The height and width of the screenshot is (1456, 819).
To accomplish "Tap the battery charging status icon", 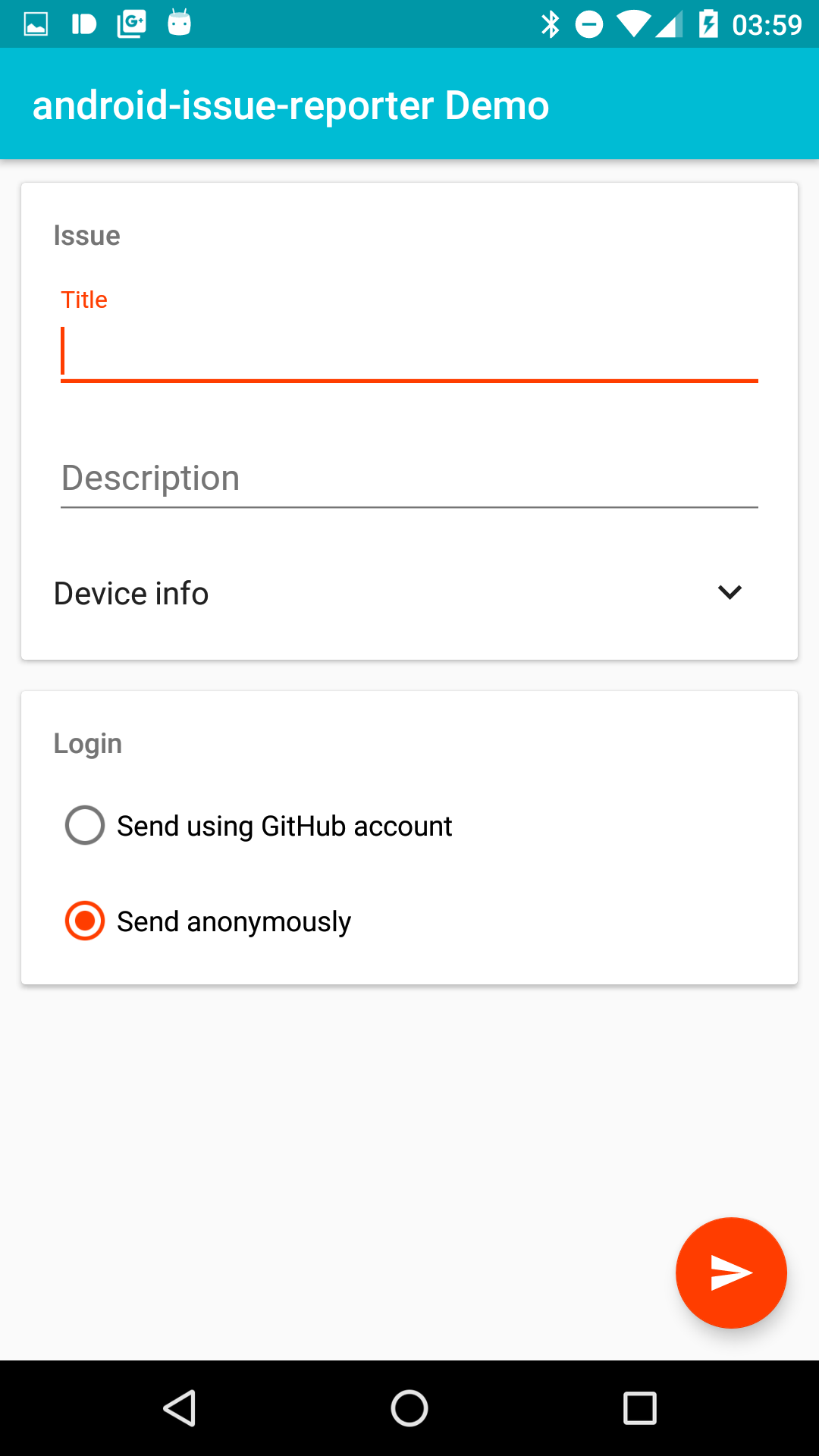I will point(708,24).
